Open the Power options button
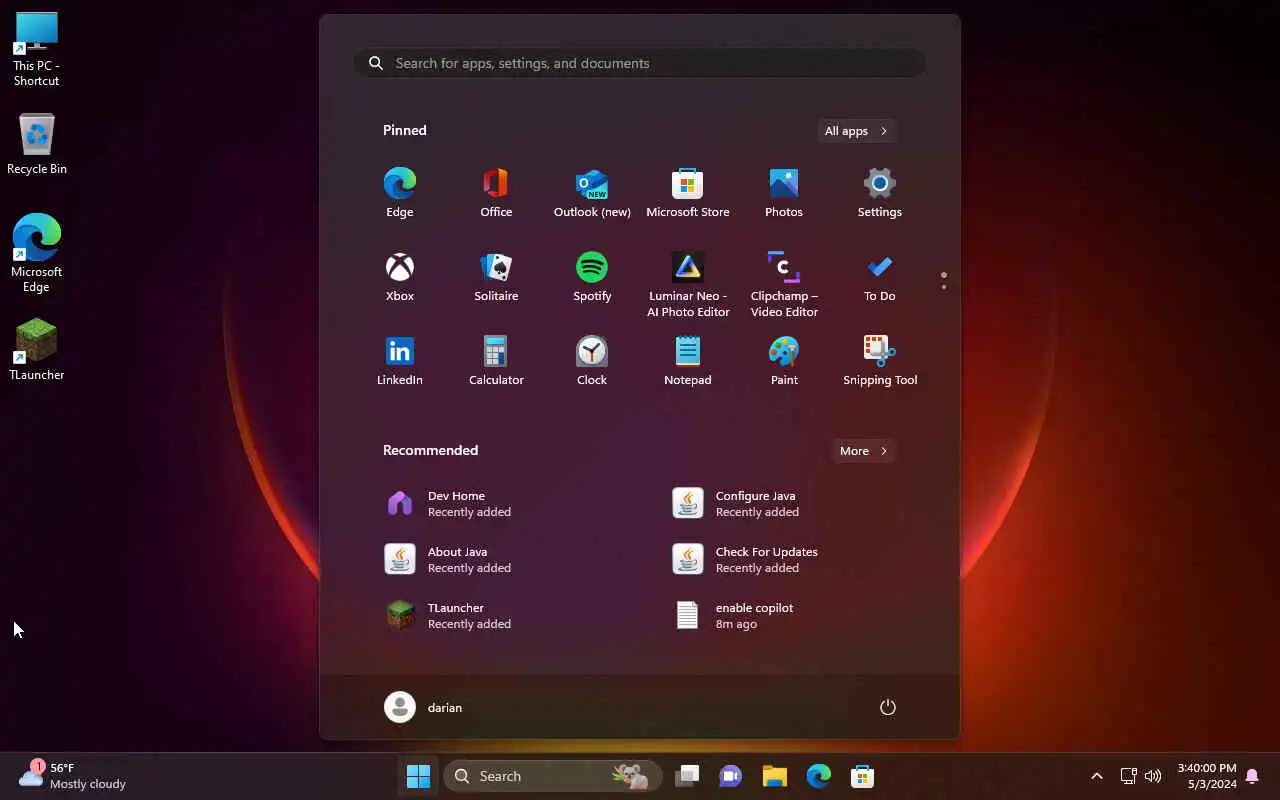Image resolution: width=1280 pixels, height=800 pixels. click(x=887, y=707)
